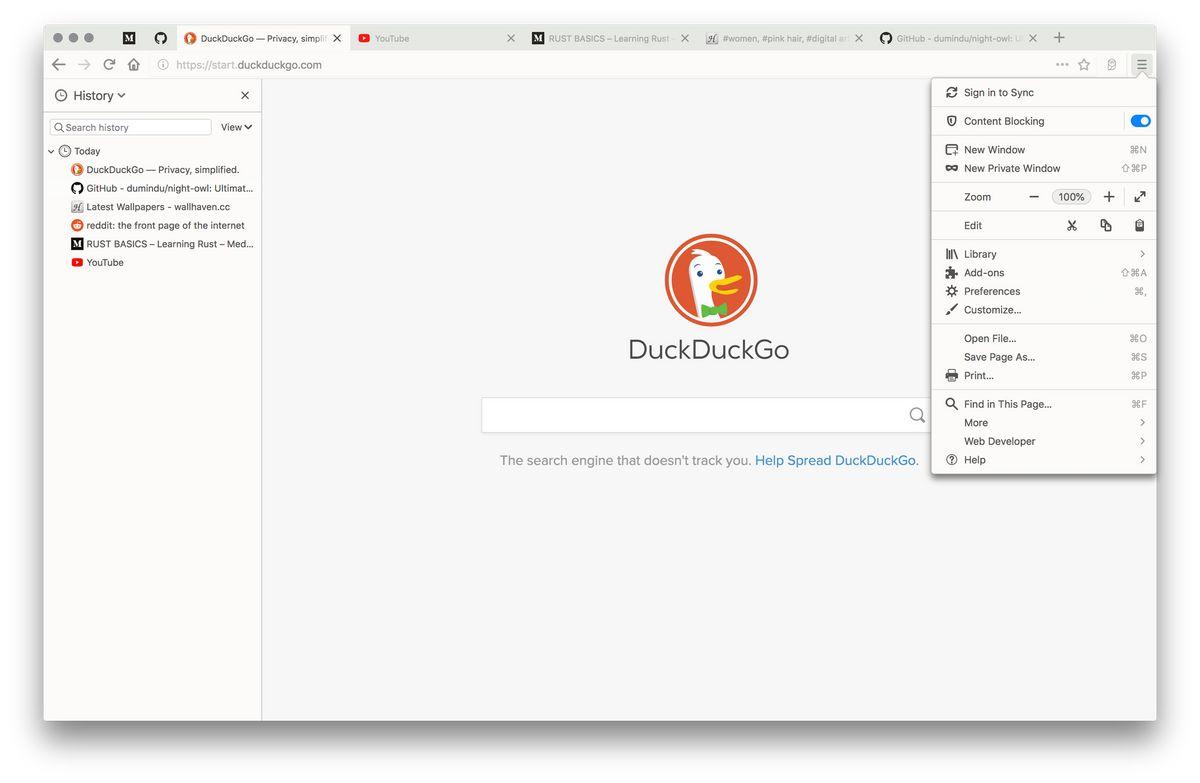Expand the Web Developer submenu
The height and width of the screenshot is (783, 1200).
coord(1043,441)
